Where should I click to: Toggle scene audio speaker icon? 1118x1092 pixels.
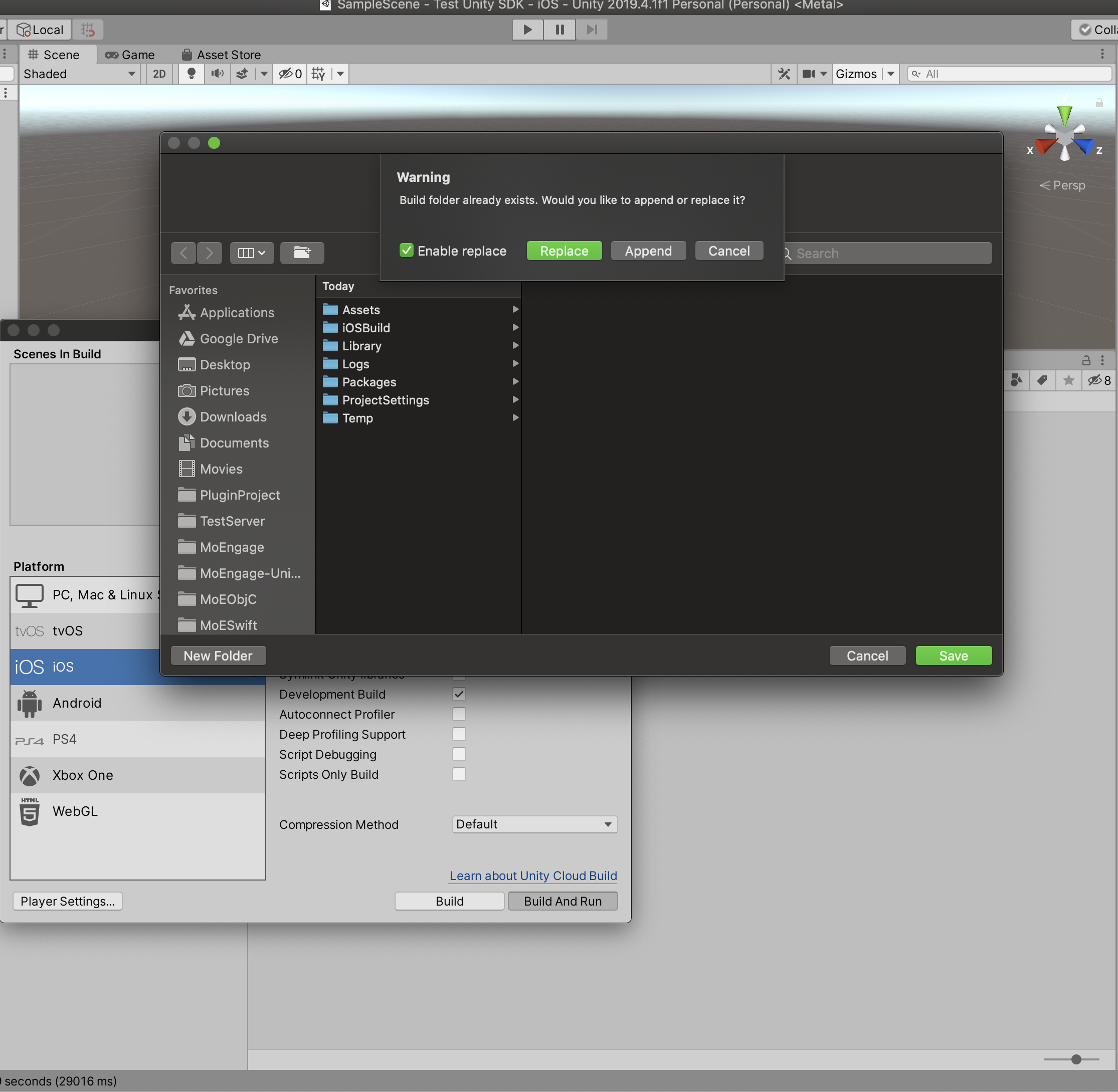218,74
